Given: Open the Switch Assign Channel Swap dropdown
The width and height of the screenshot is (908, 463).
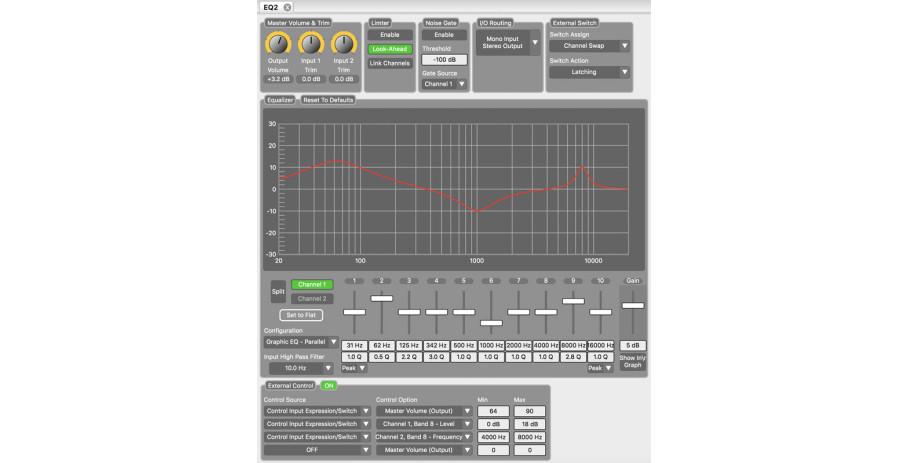Looking at the screenshot, I should pos(589,46).
